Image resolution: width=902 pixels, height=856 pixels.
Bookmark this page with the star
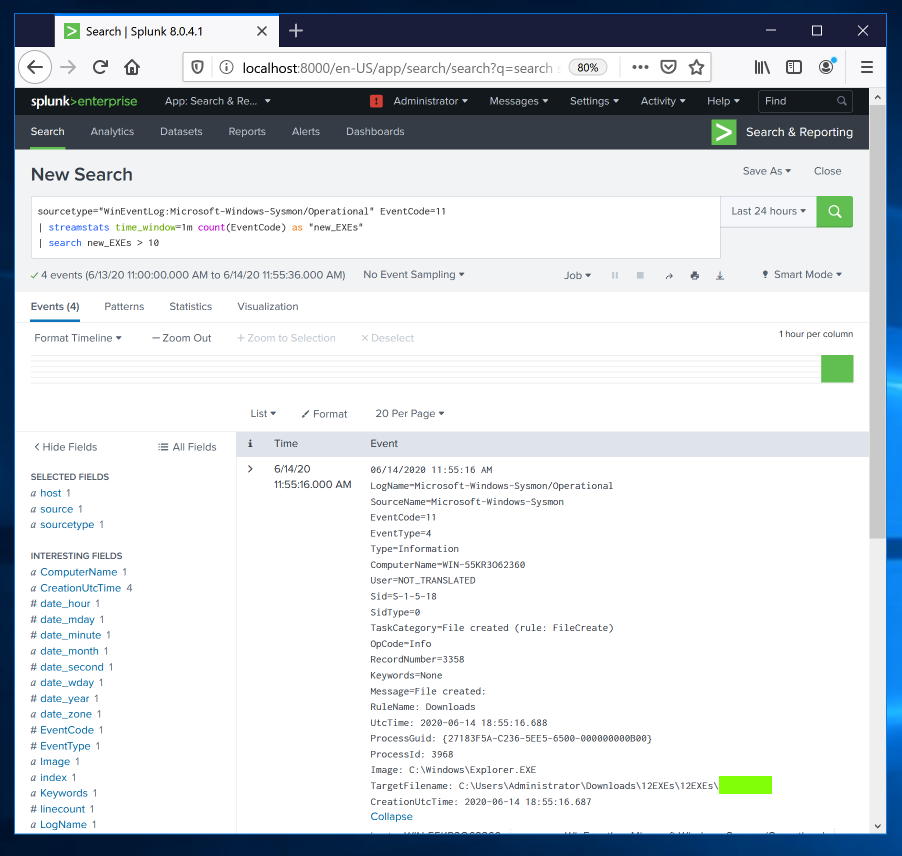point(696,67)
